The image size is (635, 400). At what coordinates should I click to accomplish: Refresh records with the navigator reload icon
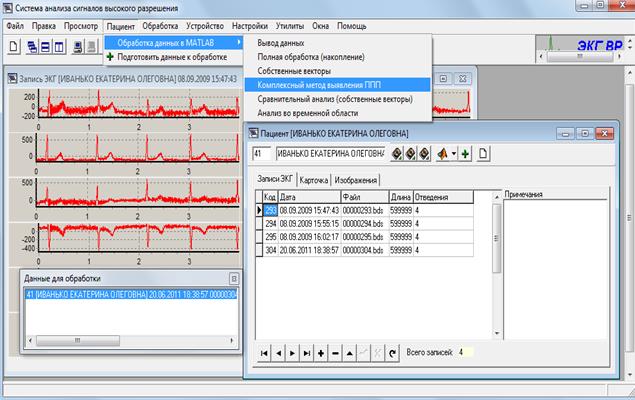pos(391,353)
